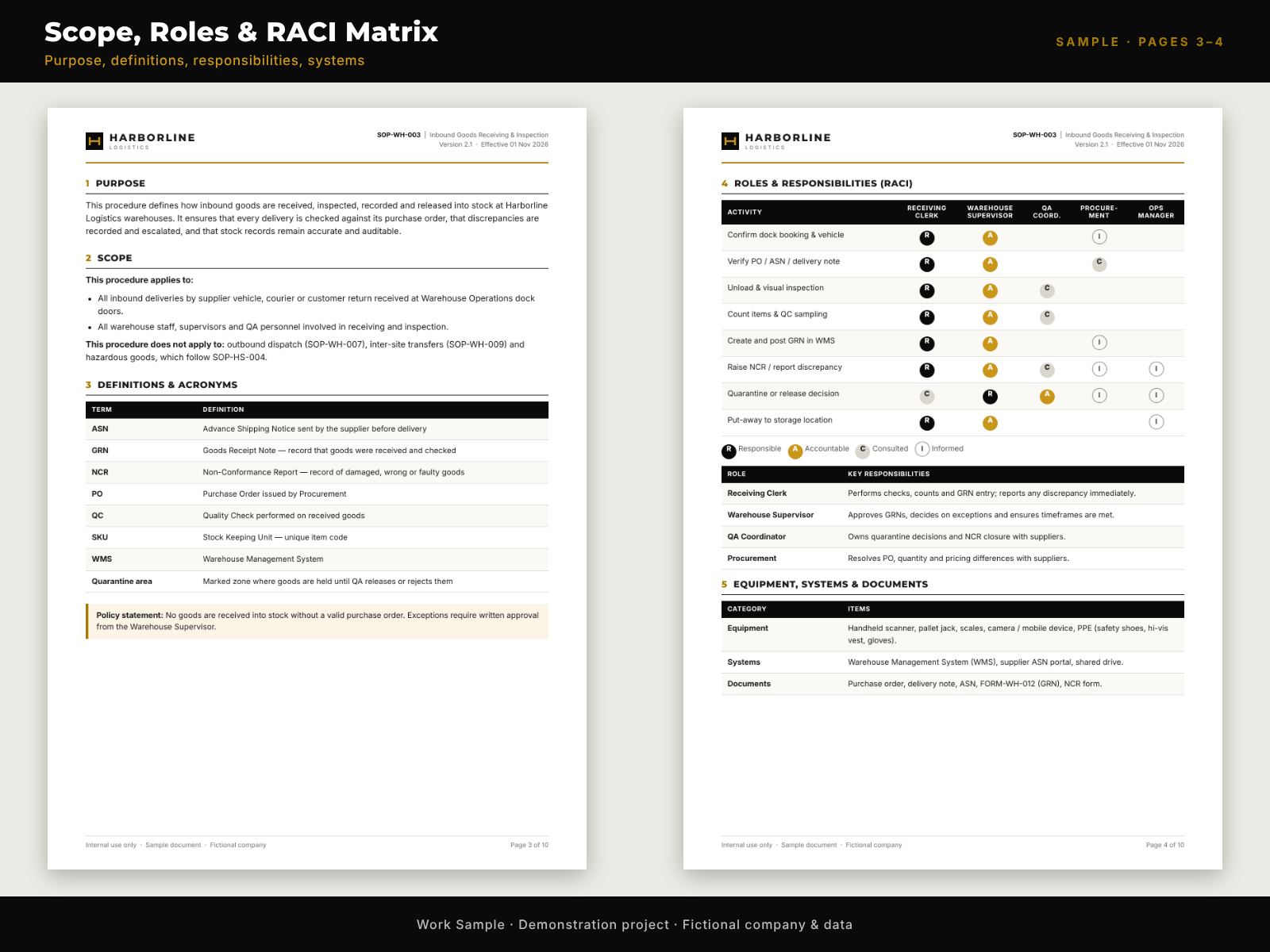The height and width of the screenshot is (952, 1270).
Task: Click the 'Warehouse Management System' definition
Action: [x=263, y=559]
